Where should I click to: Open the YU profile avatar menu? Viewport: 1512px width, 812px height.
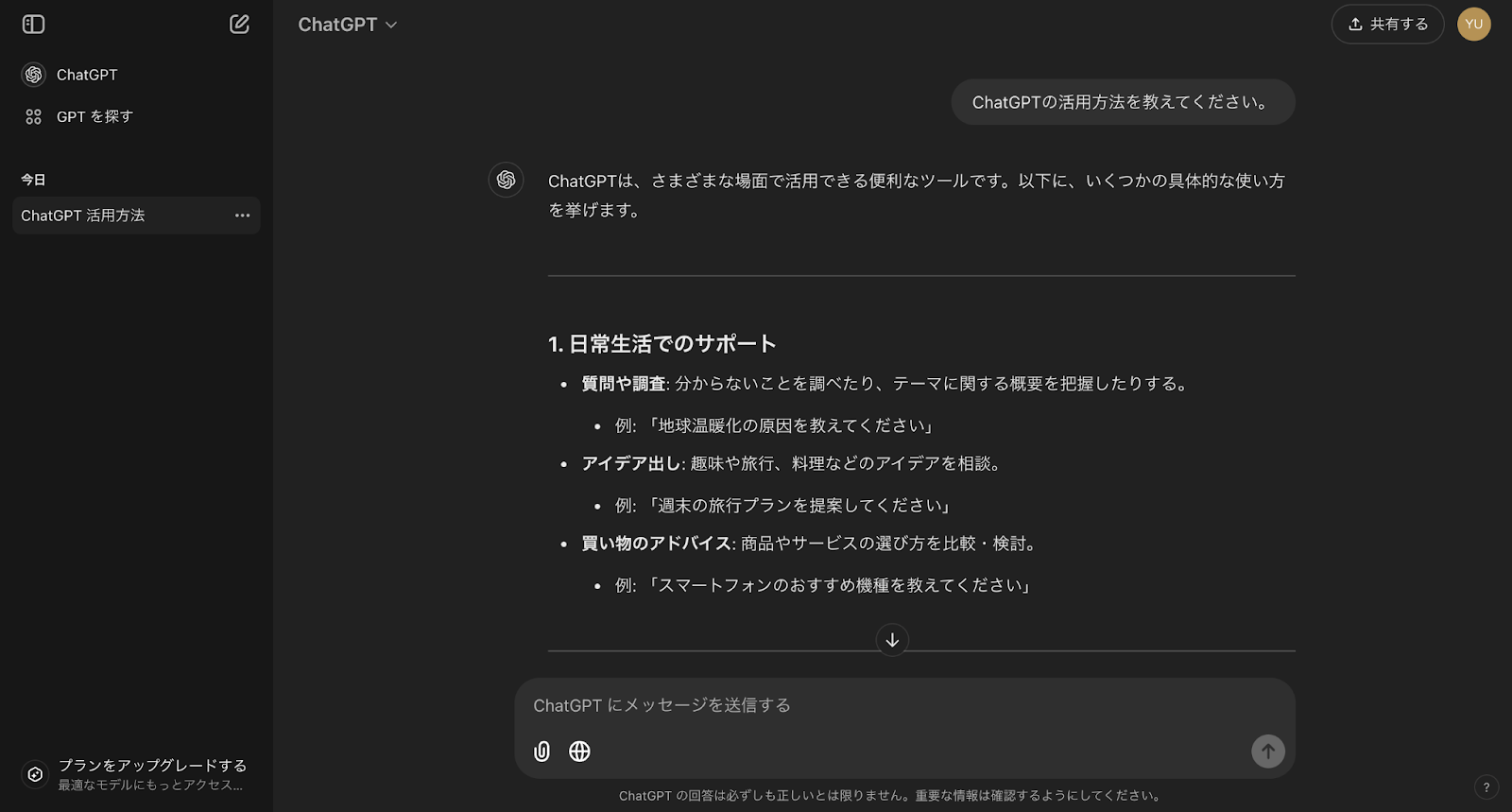(x=1473, y=25)
